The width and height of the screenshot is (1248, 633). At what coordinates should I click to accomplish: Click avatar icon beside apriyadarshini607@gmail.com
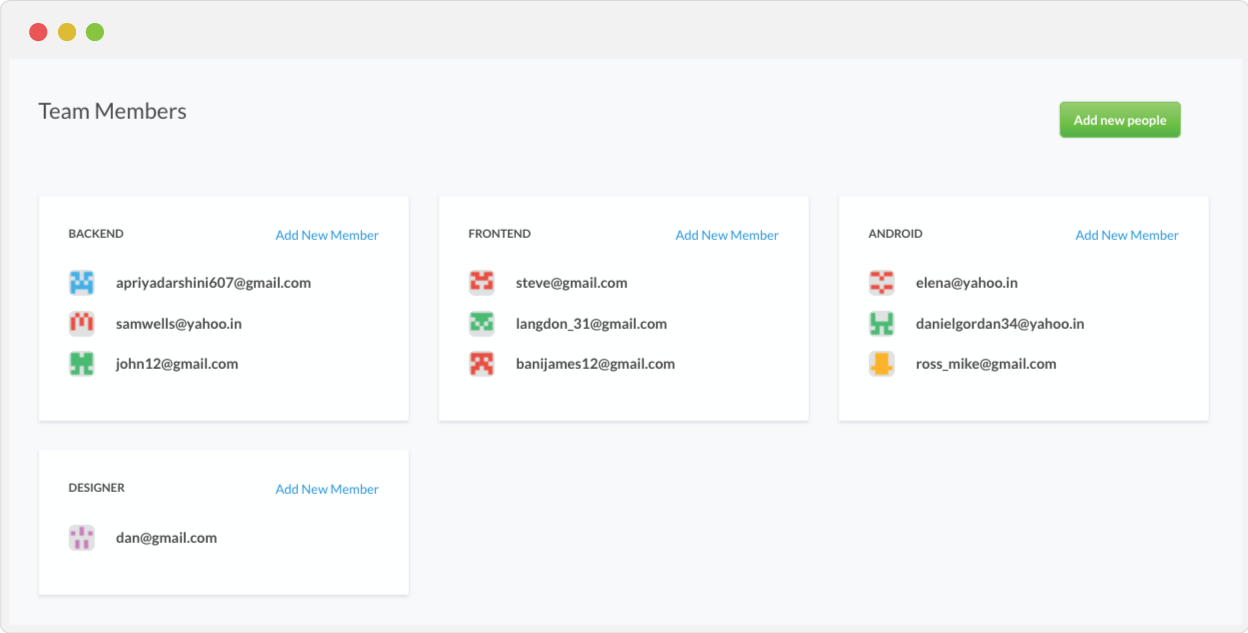coord(81,283)
